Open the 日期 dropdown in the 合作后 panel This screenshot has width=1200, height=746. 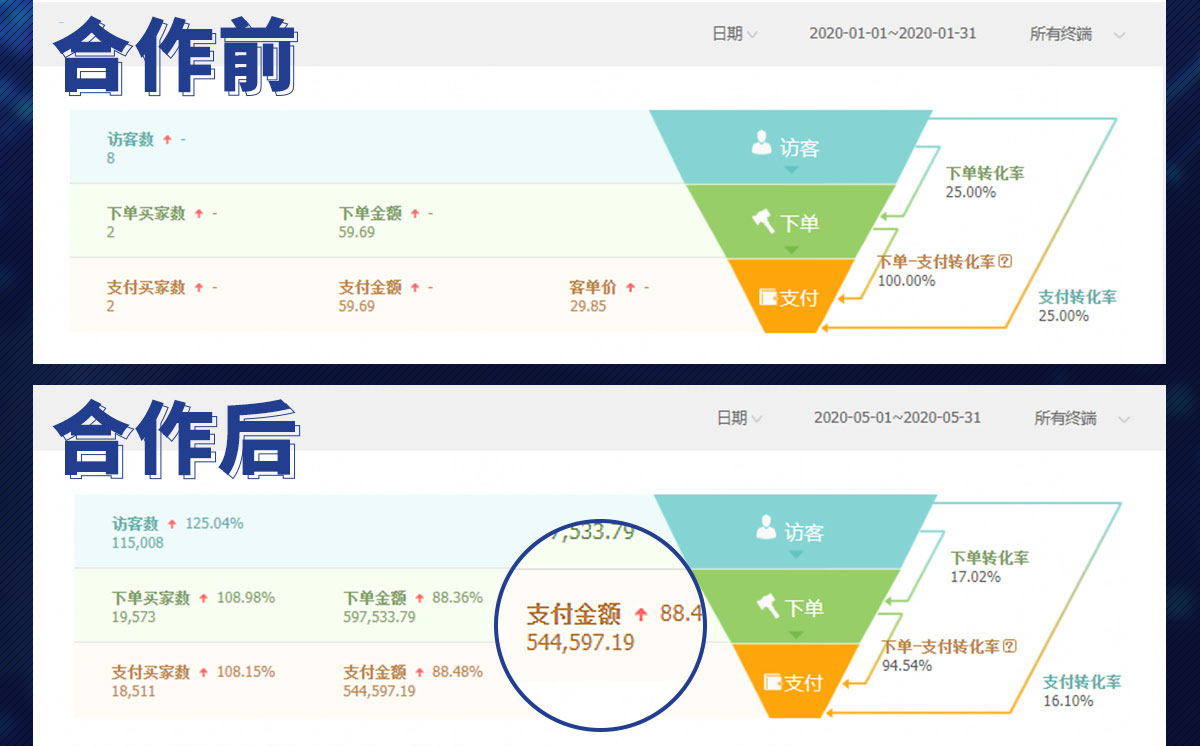740,418
